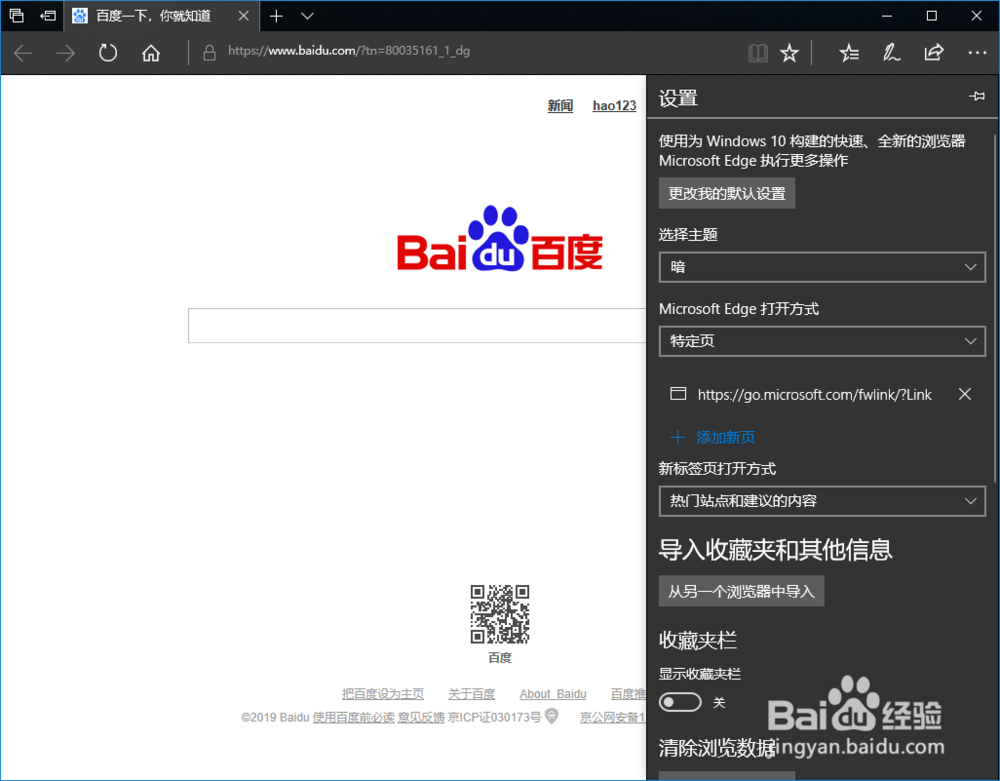Open the Favorites hub icon
The width and height of the screenshot is (1000, 781).
[x=849, y=53]
